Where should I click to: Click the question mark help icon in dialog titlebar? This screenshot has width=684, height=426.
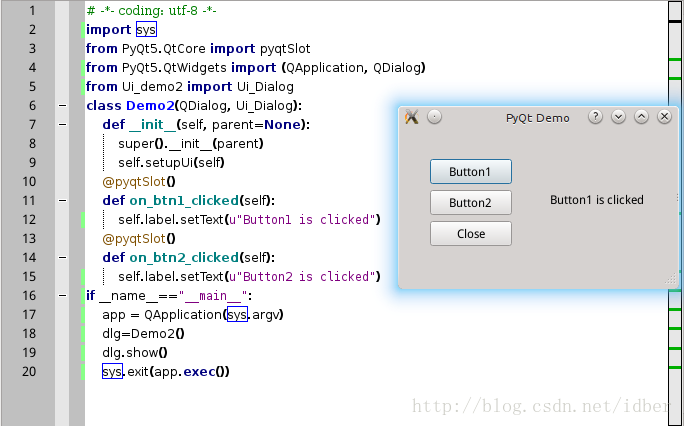point(595,117)
